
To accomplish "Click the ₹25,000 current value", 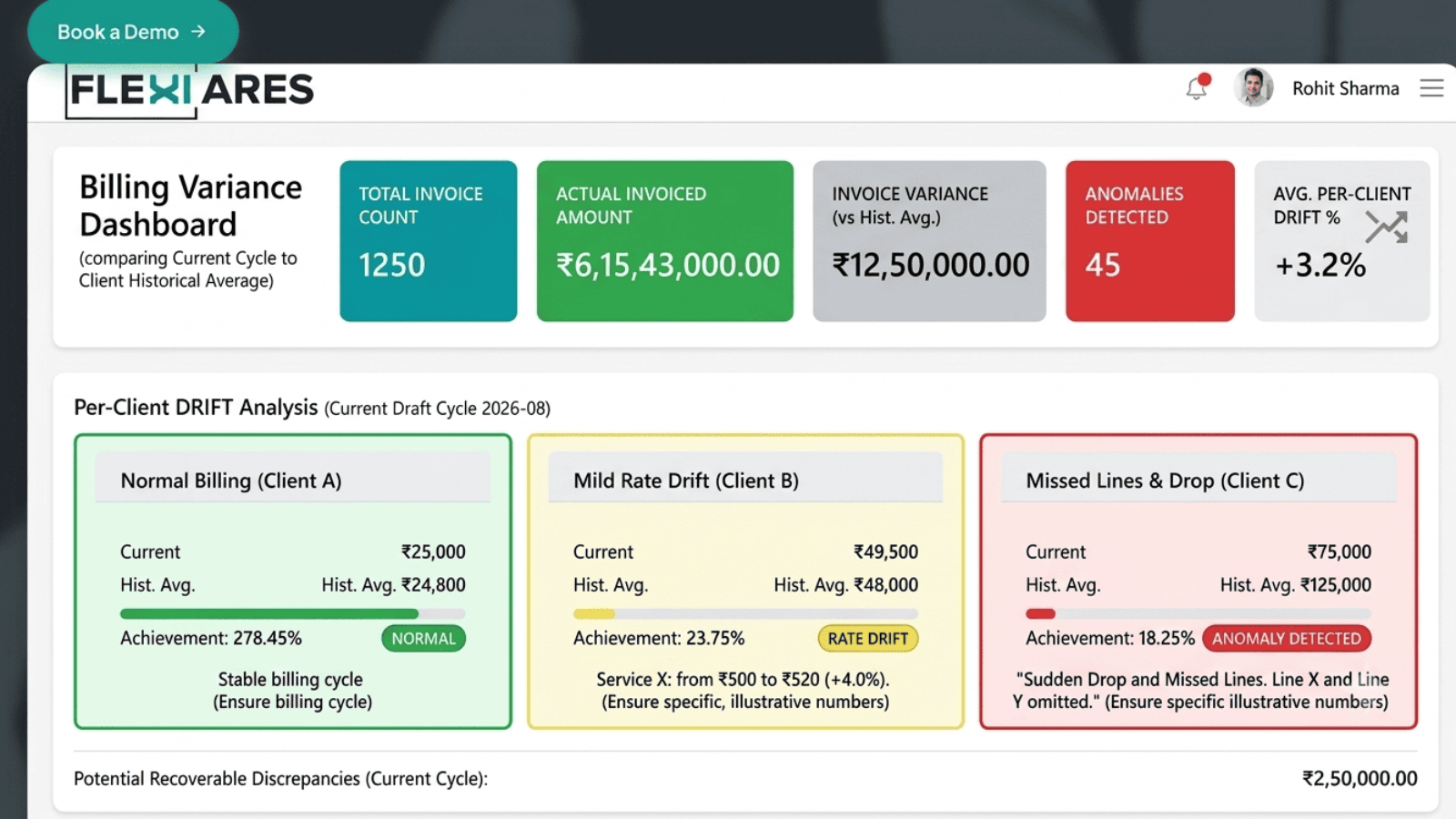I will click(433, 551).
